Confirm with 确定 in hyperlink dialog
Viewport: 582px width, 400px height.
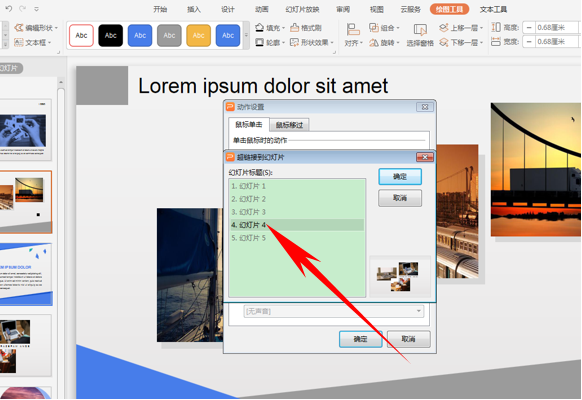click(400, 177)
